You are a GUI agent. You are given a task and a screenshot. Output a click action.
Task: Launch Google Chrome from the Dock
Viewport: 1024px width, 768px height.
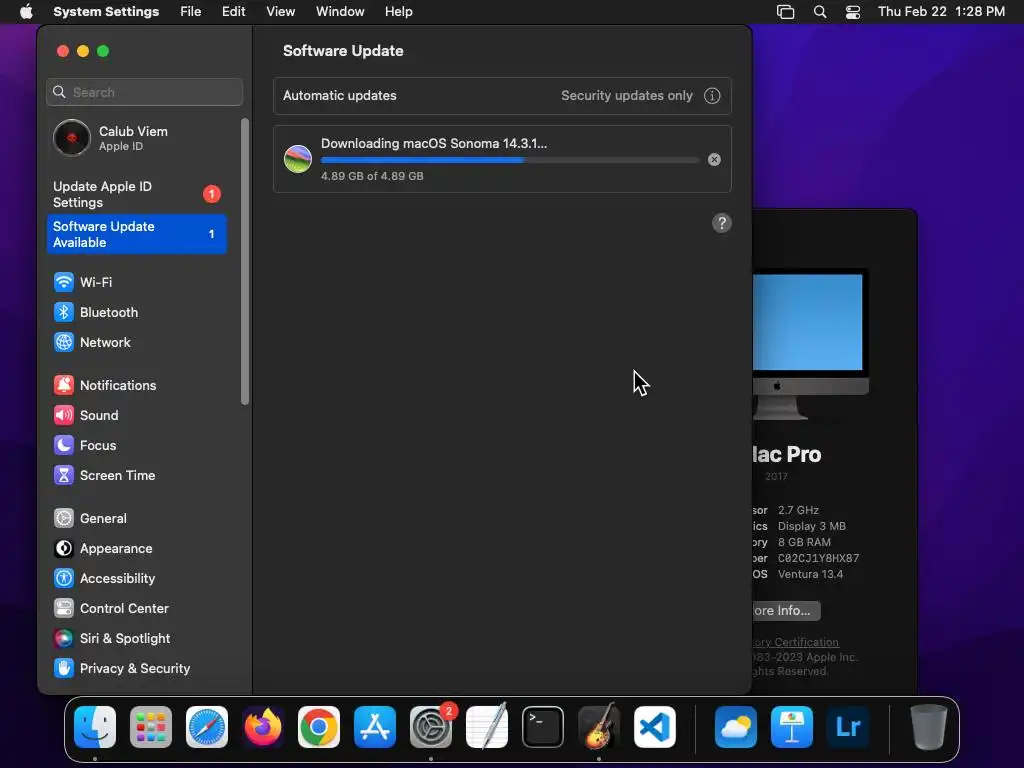coord(319,727)
